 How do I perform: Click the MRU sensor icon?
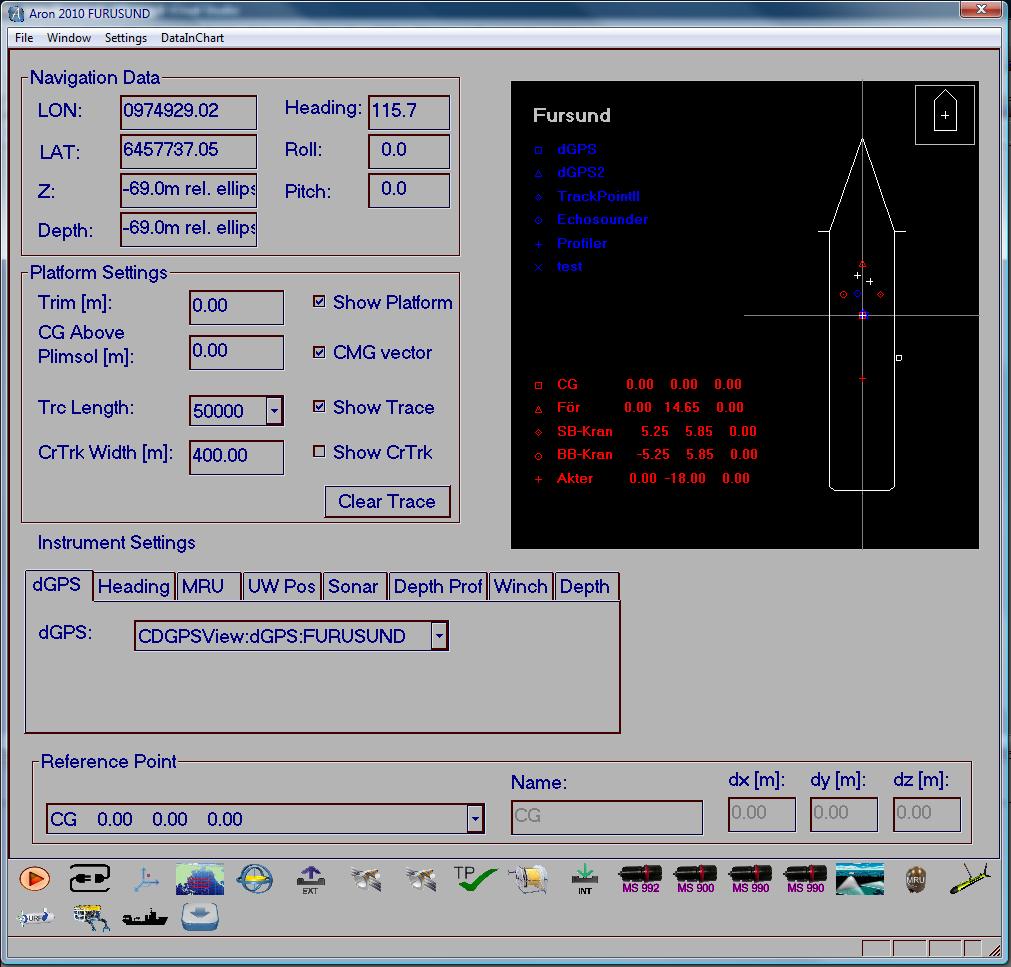coord(916,880)
